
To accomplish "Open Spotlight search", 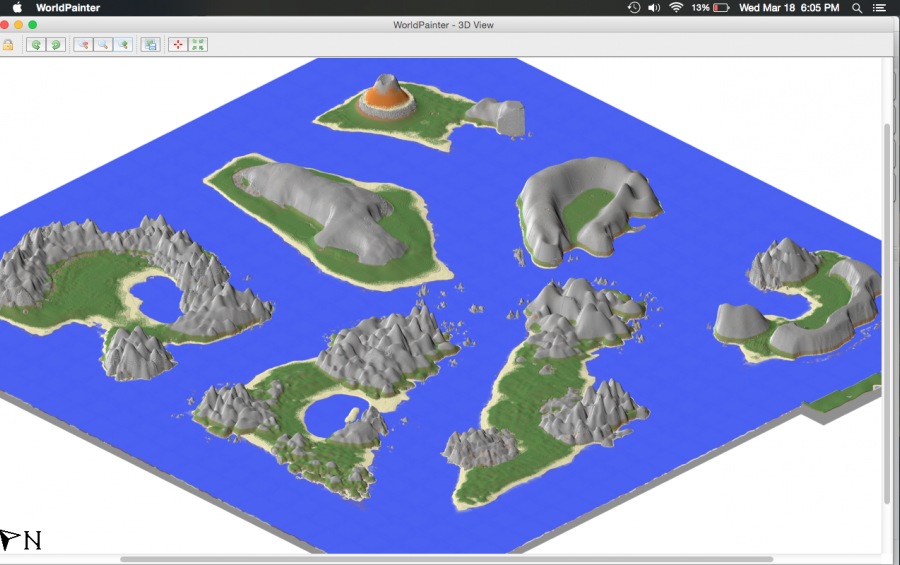I will (857, 7).
